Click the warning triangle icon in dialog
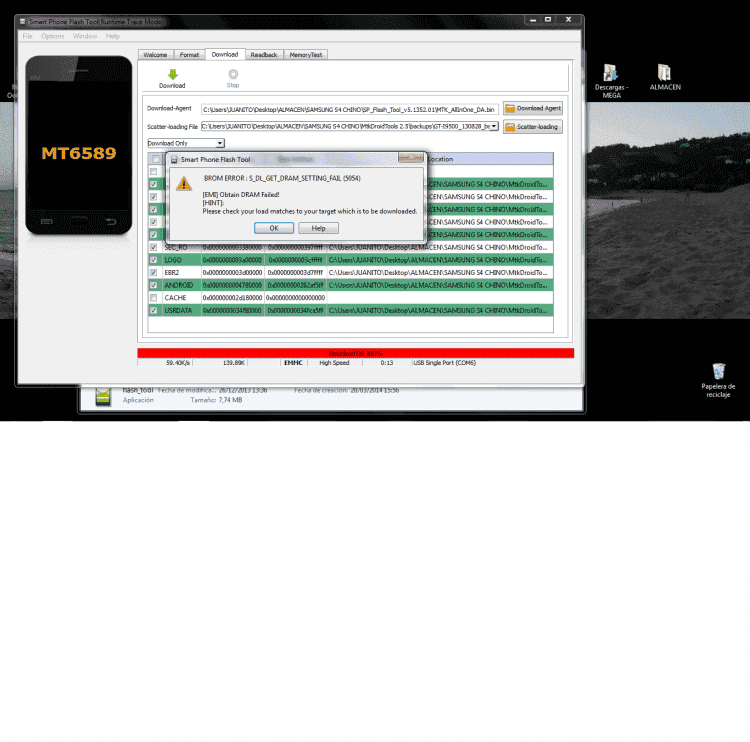Screen dimensions: 750x742 point(184,184)
